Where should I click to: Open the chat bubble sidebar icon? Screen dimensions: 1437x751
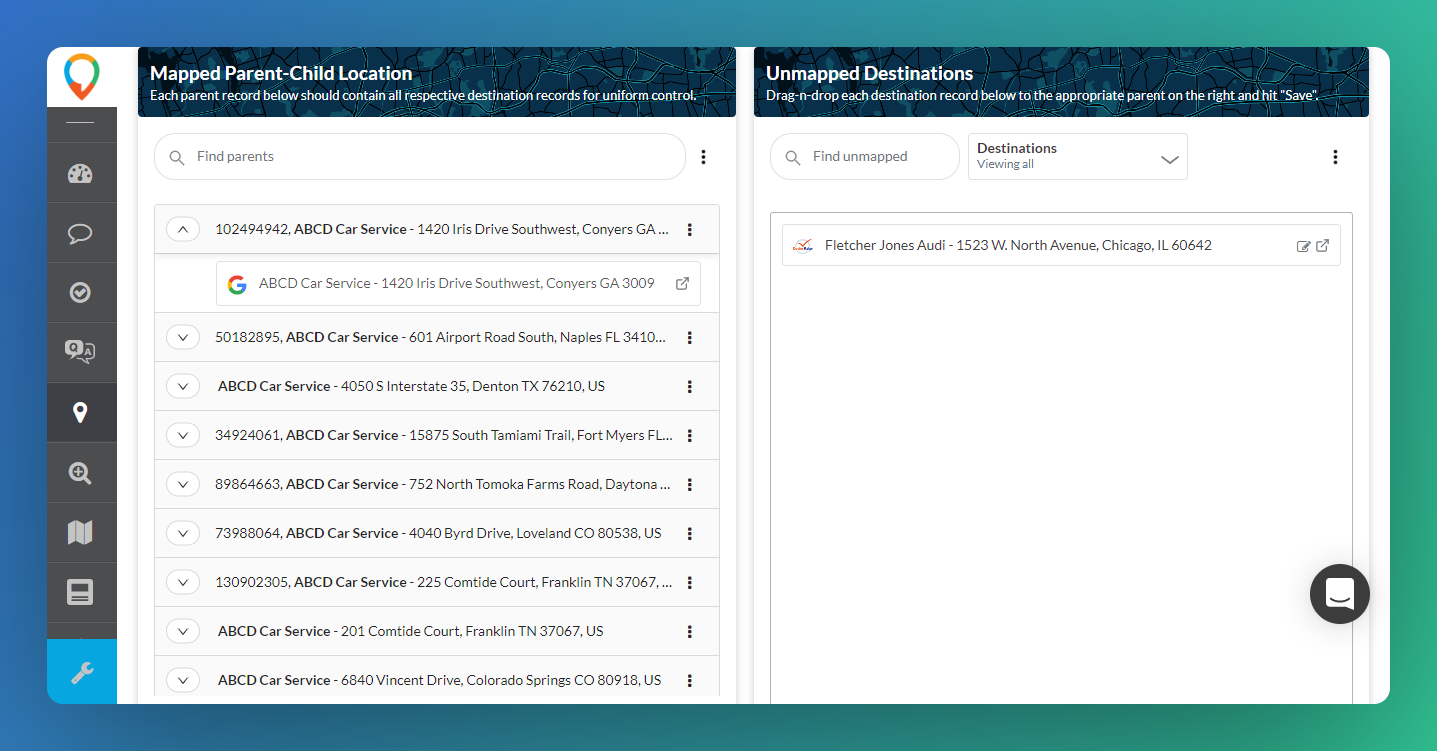point(80,234)
